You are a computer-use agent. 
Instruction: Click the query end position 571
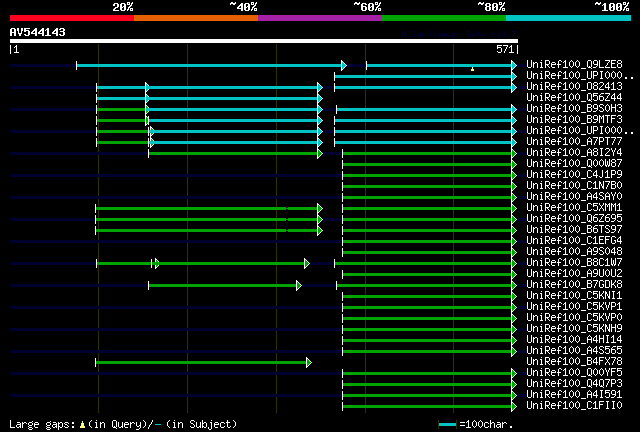505,49
